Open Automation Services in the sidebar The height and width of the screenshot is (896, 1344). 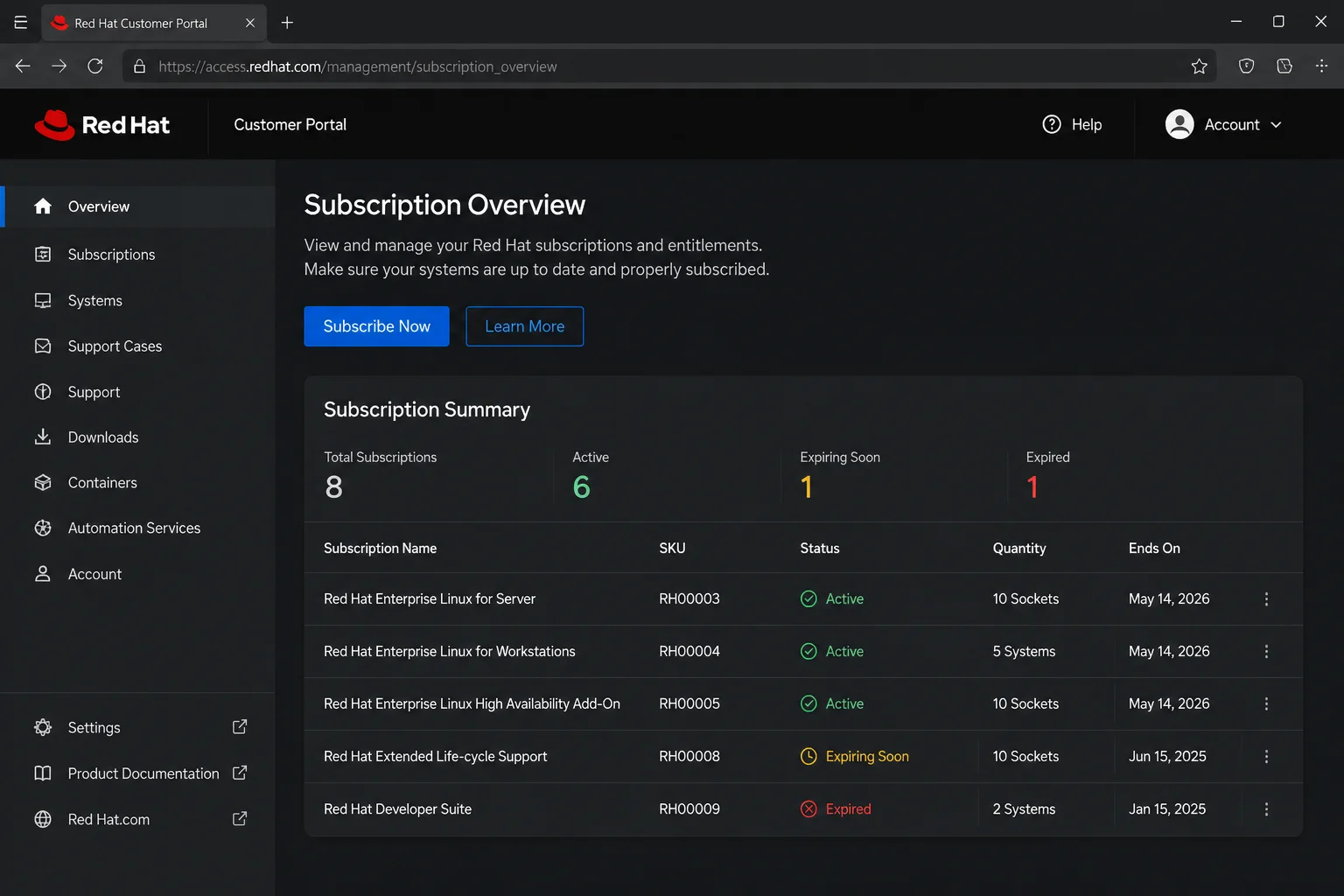(139, 528)
